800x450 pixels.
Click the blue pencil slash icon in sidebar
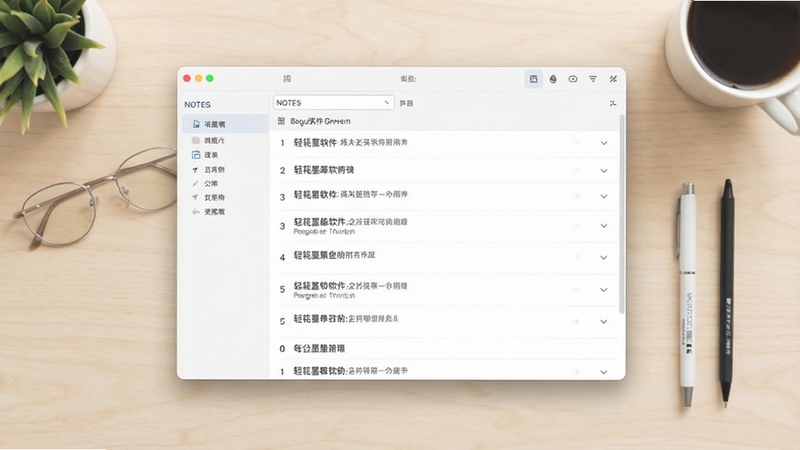(195, 184)
